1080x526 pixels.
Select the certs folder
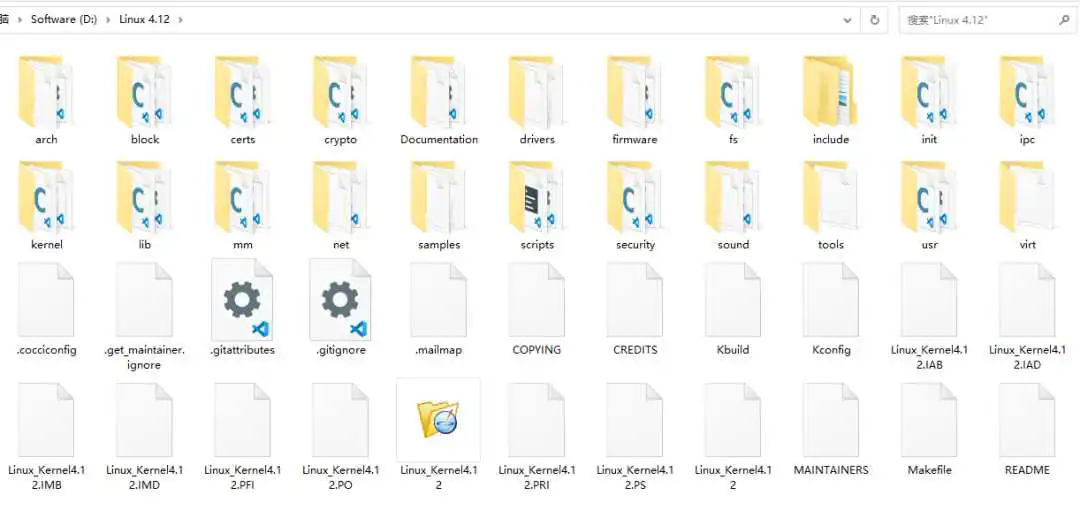point(242,100)
